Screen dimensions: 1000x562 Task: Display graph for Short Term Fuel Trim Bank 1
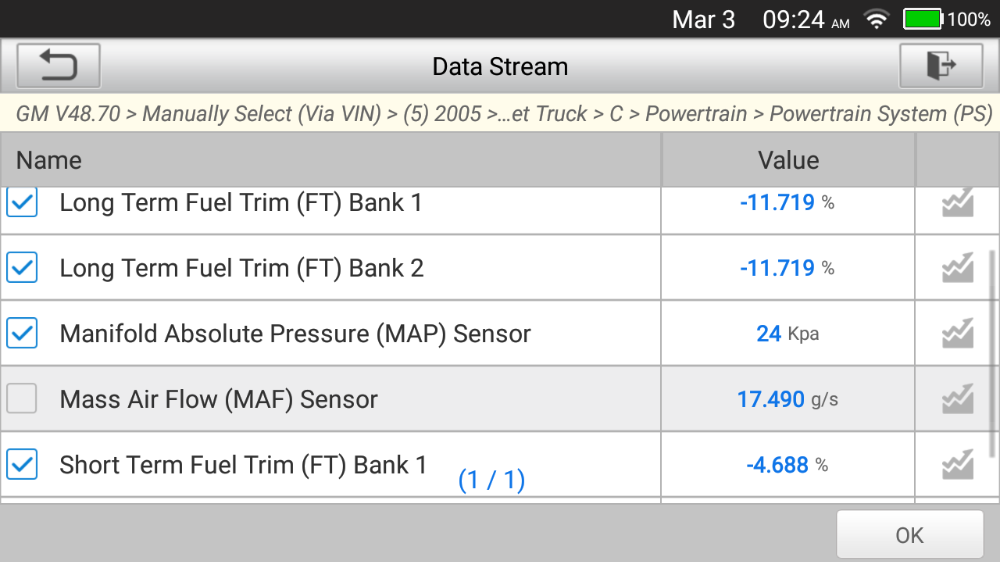pos(957,465)
